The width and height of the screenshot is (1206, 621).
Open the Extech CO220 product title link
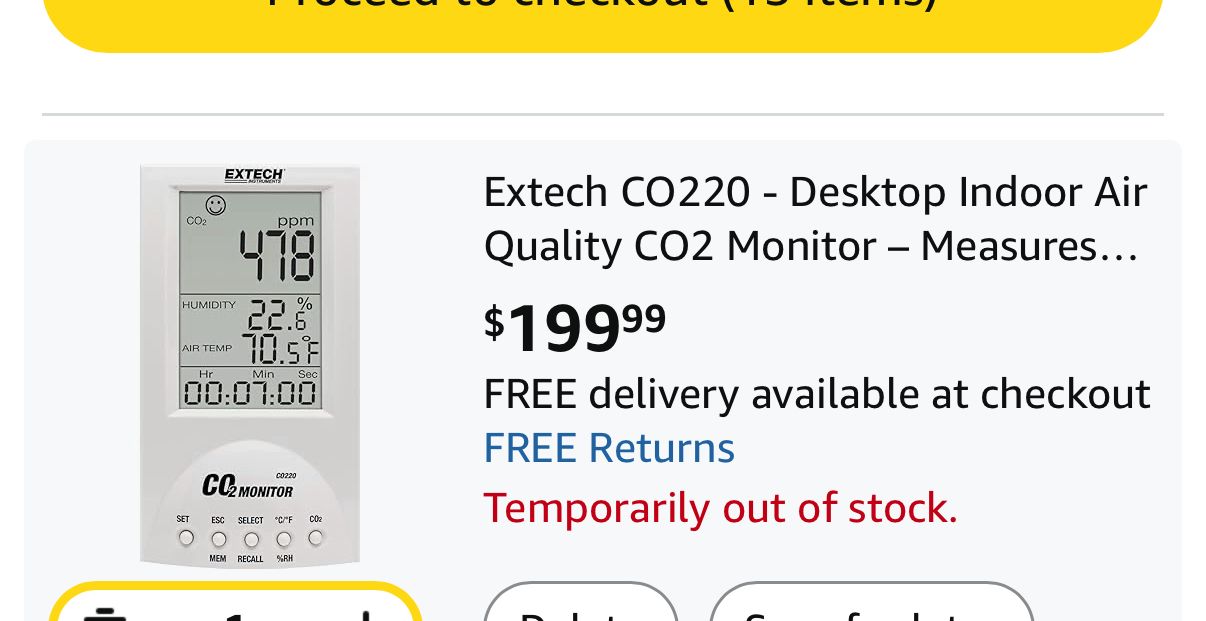pyautogui.click(x=814, y=219)
